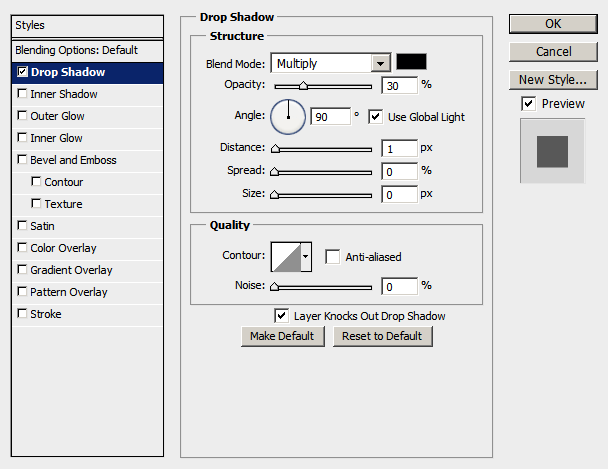The width and height of the screenshot is (608, 469).
Task: Open the Blend Mode Multiply dropdown
Action: (331, 63)
